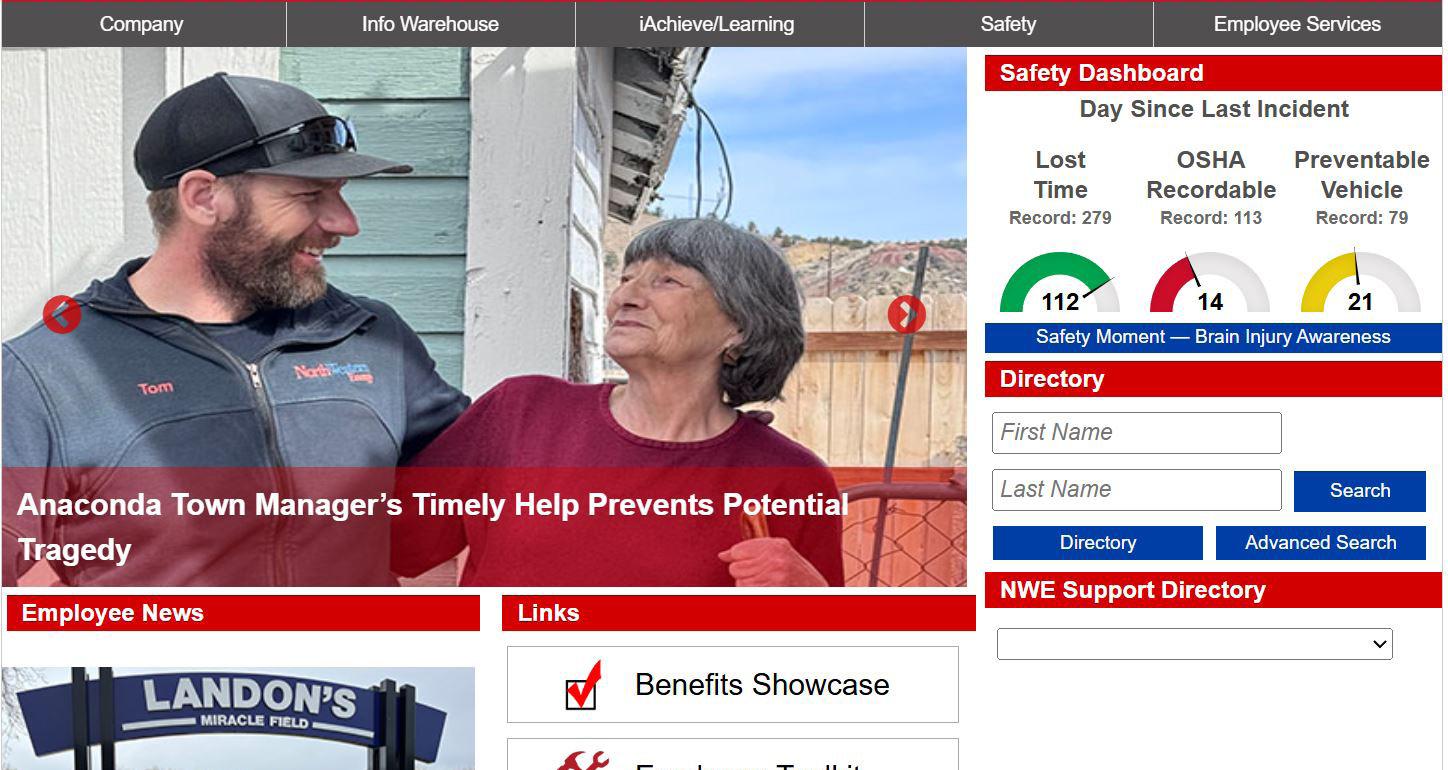Open the Landon's Miracle Field news thumbnail

coord(238,718)
